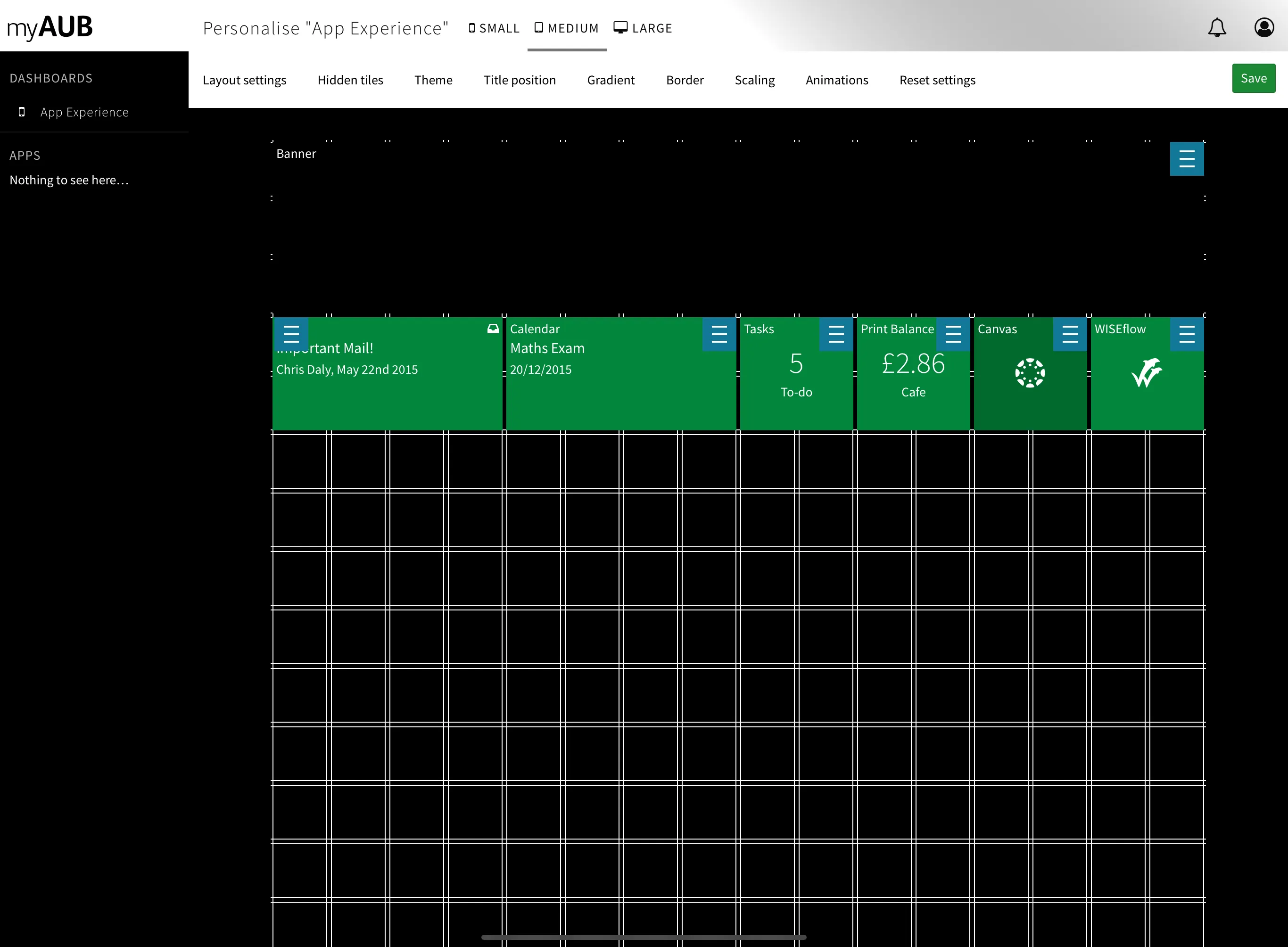Screen dimensions: 1288x947
Task: Open the Hidden tiles settings panel
Action: (x=350, y=79)
